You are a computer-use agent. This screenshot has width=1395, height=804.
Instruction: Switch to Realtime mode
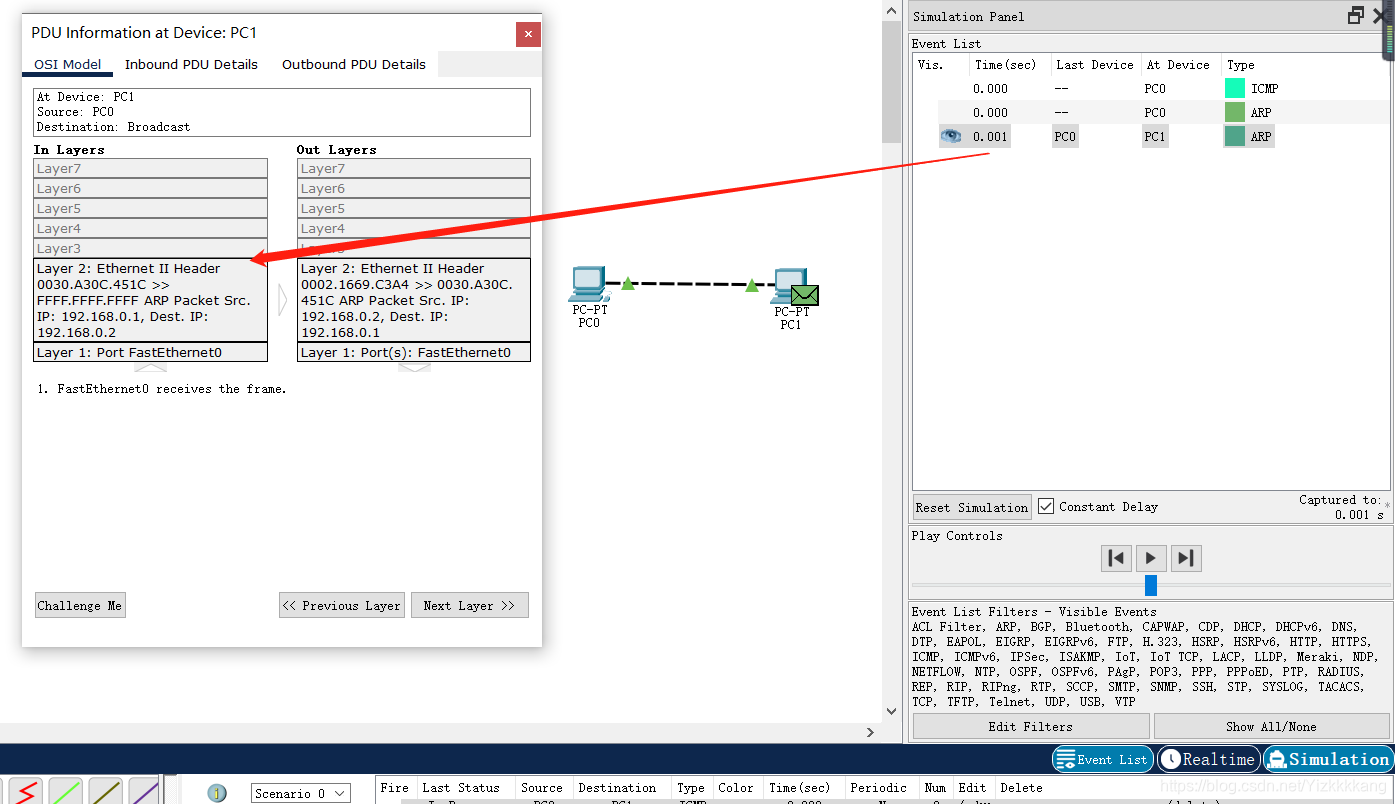pos(1208,759)
